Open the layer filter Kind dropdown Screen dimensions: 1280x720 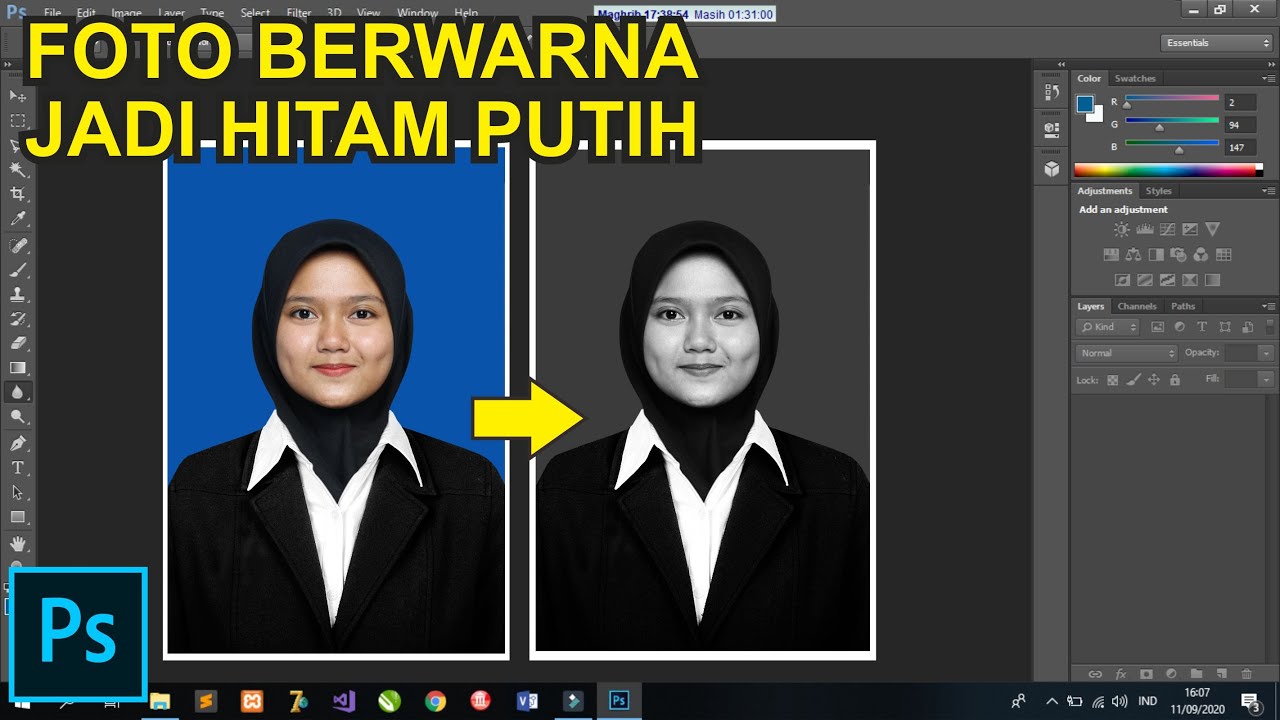coord(1108,327)
